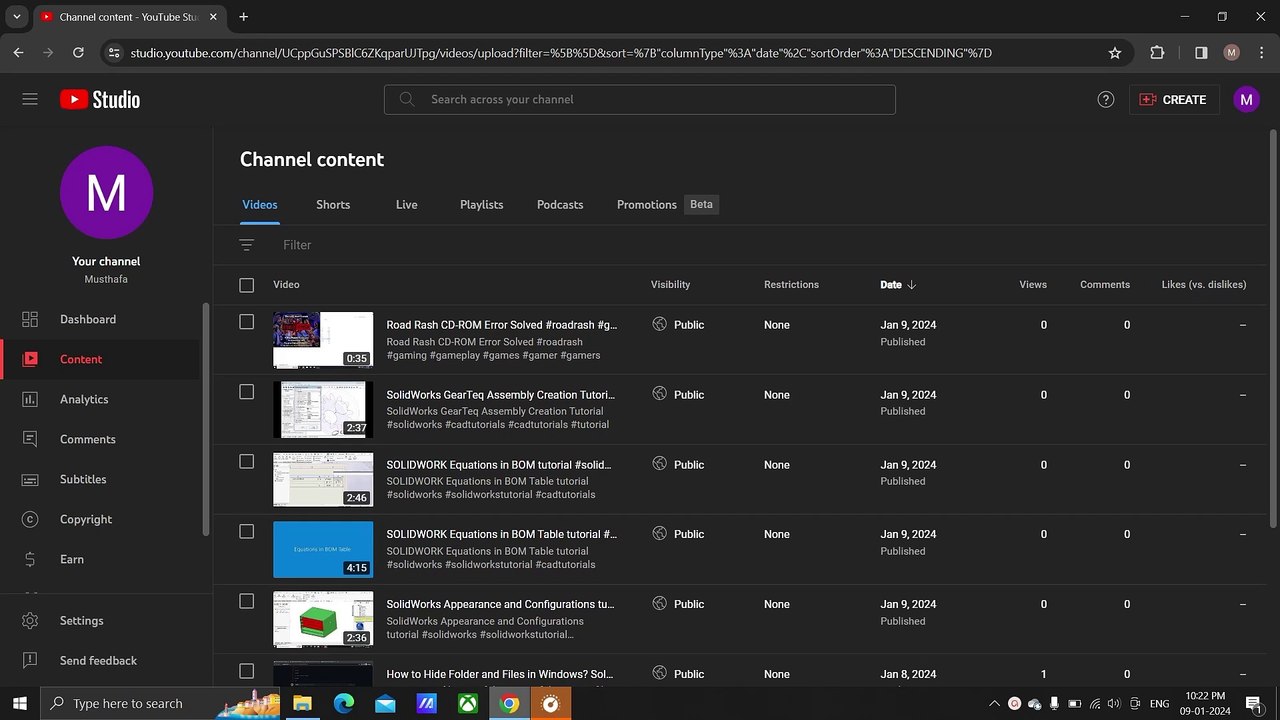Screen dimensions: 1280x720
Task: Open the hamburger navigation menu
Action: pyautogui.click(x=30, y=99)
